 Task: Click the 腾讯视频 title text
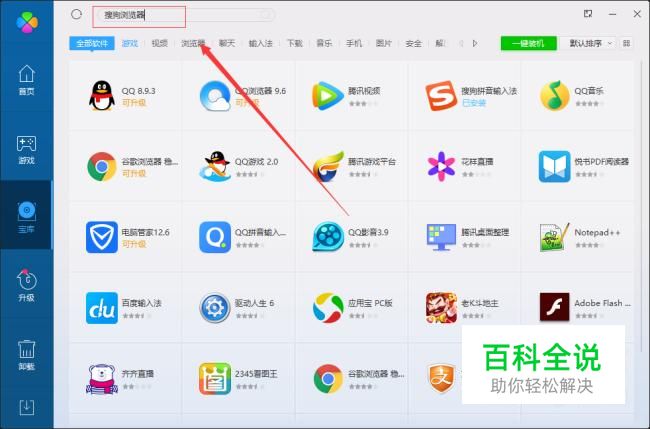(x=364, y=91)
